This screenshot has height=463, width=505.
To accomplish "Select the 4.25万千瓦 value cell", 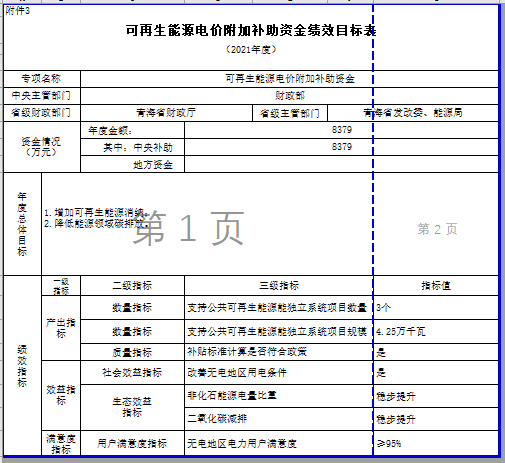I will point(436,332).
